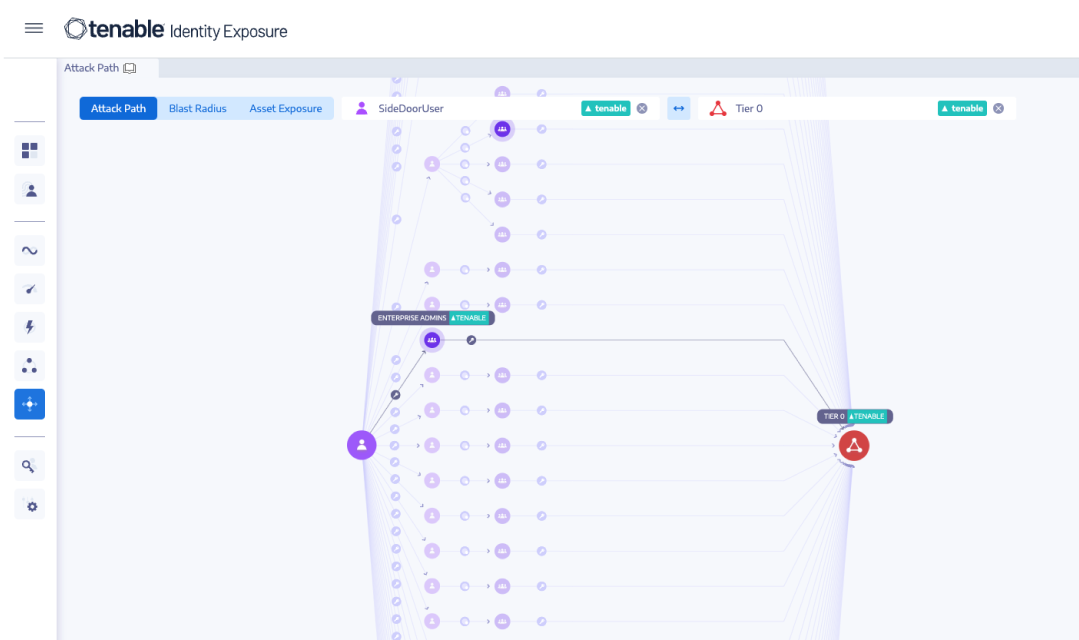1079x640 pixels.
Task: Switch to the Asset Exposure tab
Action: tap(286, 108)
